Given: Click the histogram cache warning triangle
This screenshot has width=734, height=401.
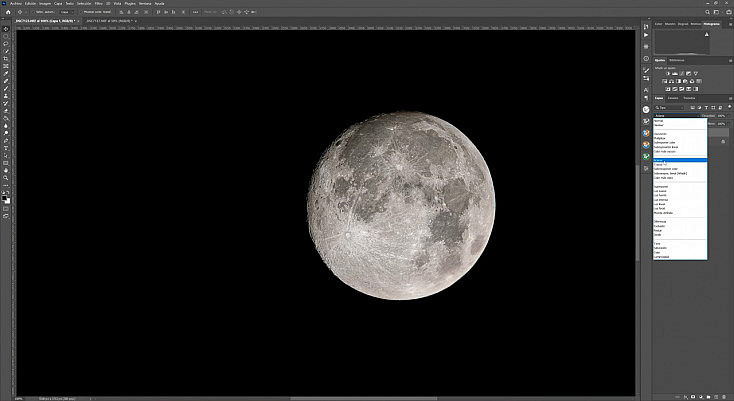Looking at the screenshot, I should click(x=707, y=34).
